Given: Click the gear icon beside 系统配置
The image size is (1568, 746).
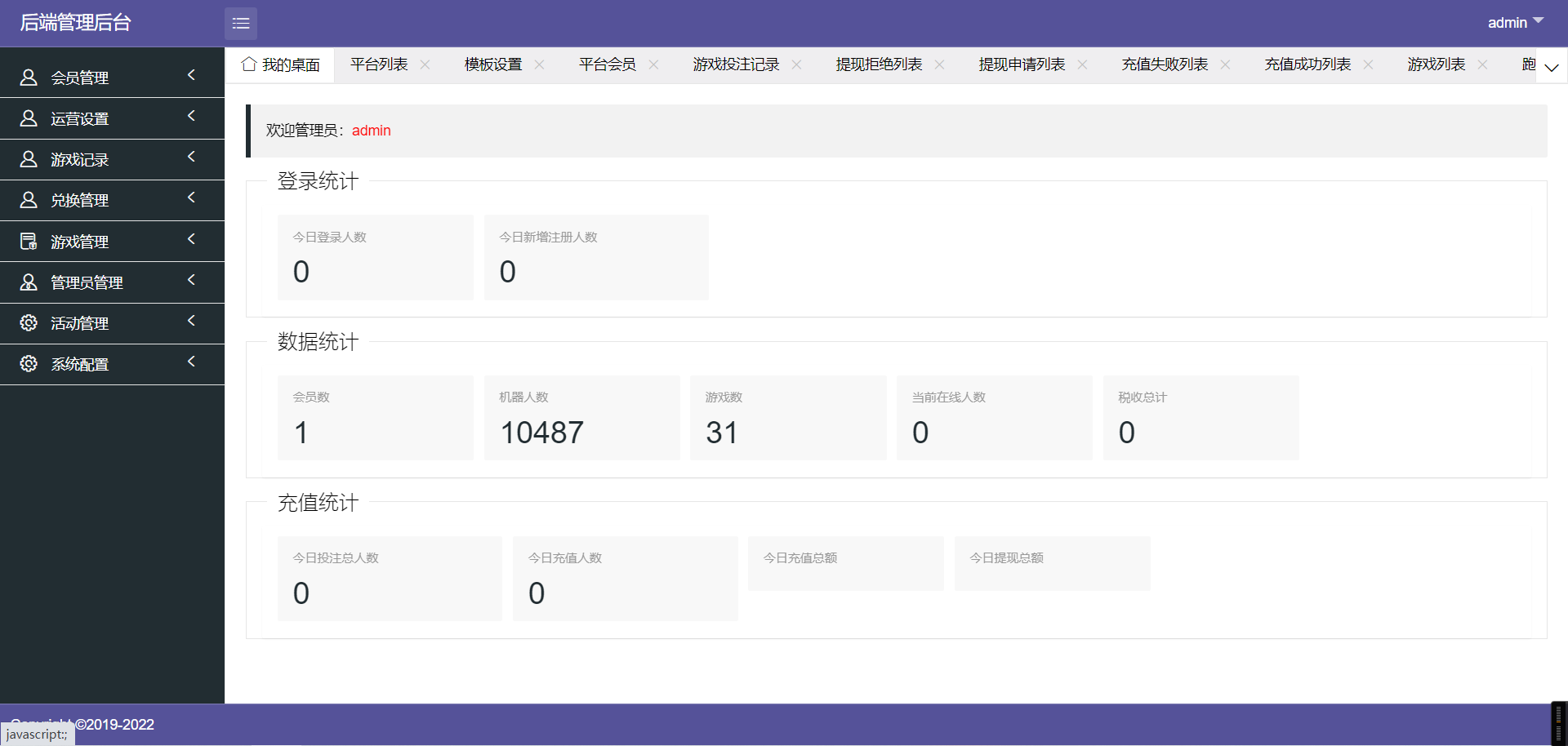Looking at the screenshot, I should click(x=29, y=364).
